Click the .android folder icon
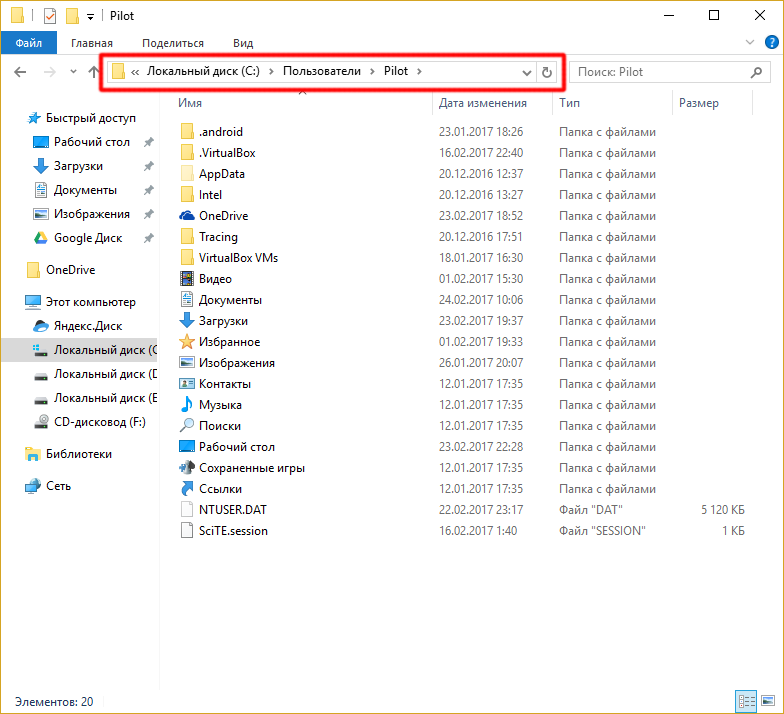The width and height of the screenshot is (784, 714). (186, 132)
